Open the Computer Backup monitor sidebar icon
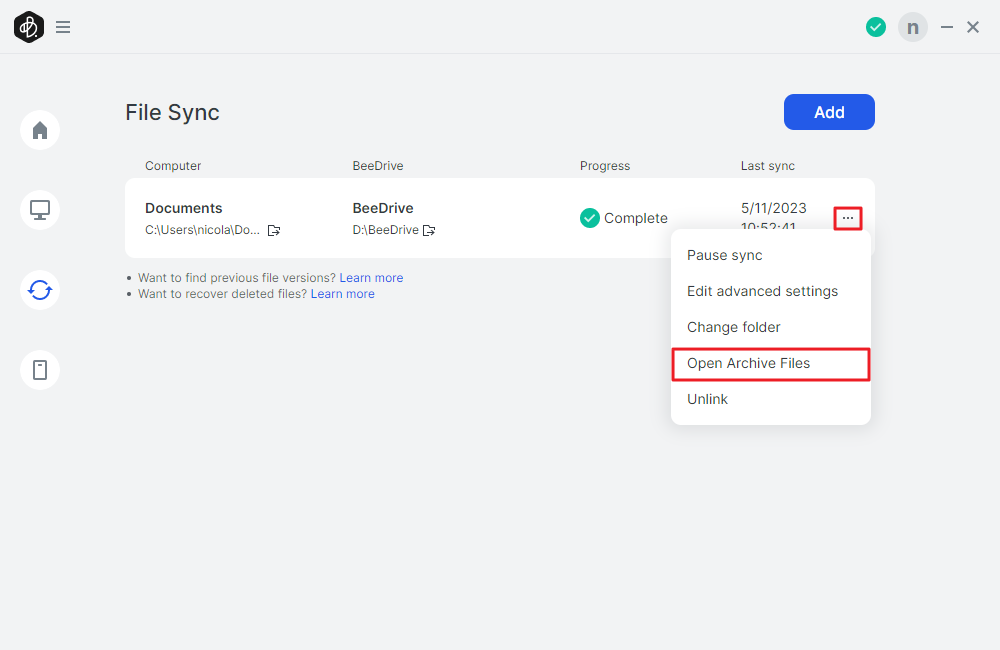 40,210
